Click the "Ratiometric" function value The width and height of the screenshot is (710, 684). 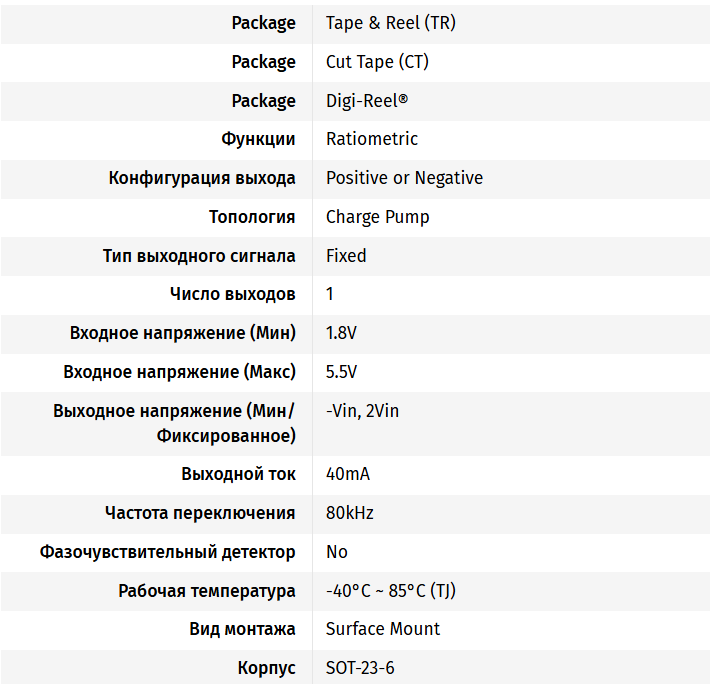coord(372,139)
